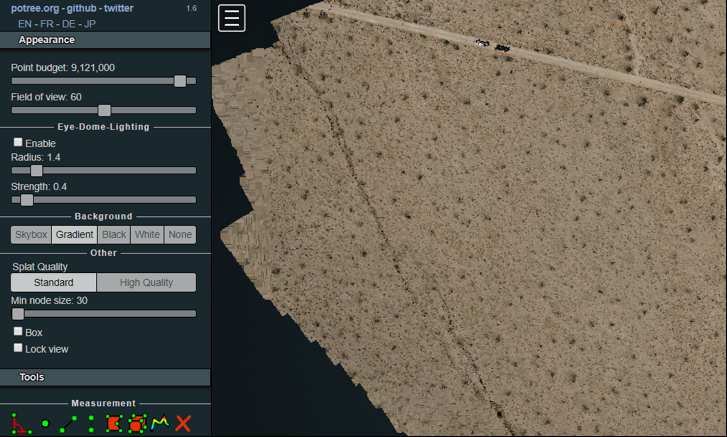Screen dimensions: 727x437
Task: Select the height measurement tool
Action: coord(91,424)
